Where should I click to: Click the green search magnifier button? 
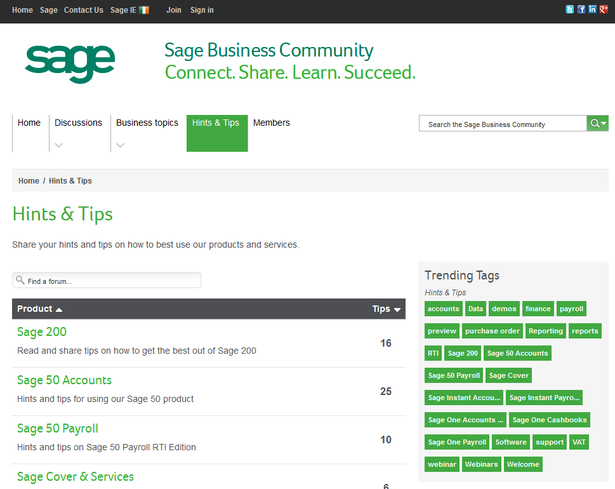597,124
